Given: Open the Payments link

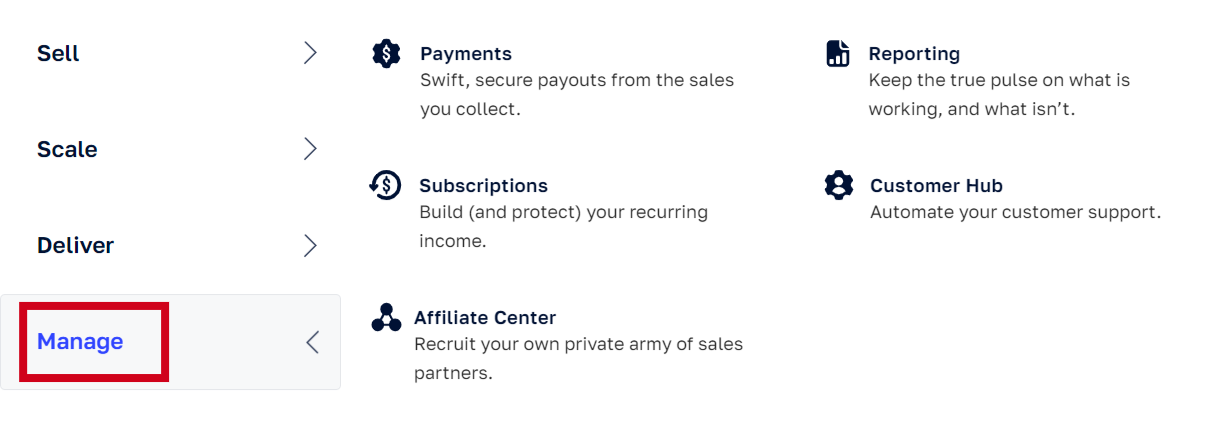Looking at the screenshot, I should click(x=466, y=54).
